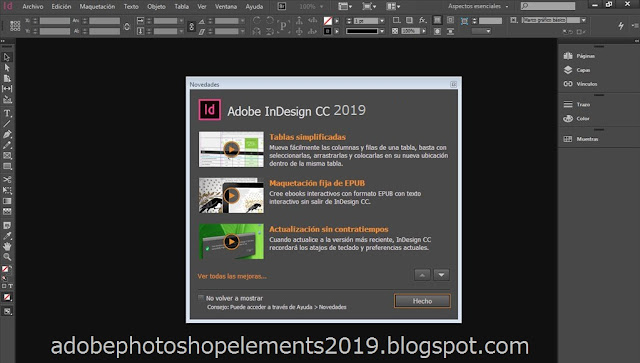Open the screen mode dropdown in top bar
Image resolution: width=640 pixels, height=363 pixels.
pos(369,6)
